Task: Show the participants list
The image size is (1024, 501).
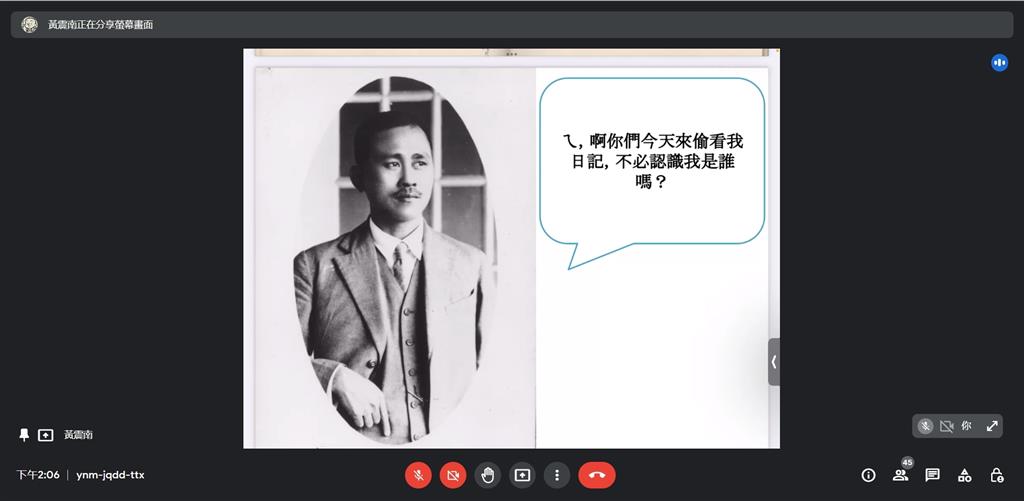Action: pyautogui.click(x=901, y=476)
